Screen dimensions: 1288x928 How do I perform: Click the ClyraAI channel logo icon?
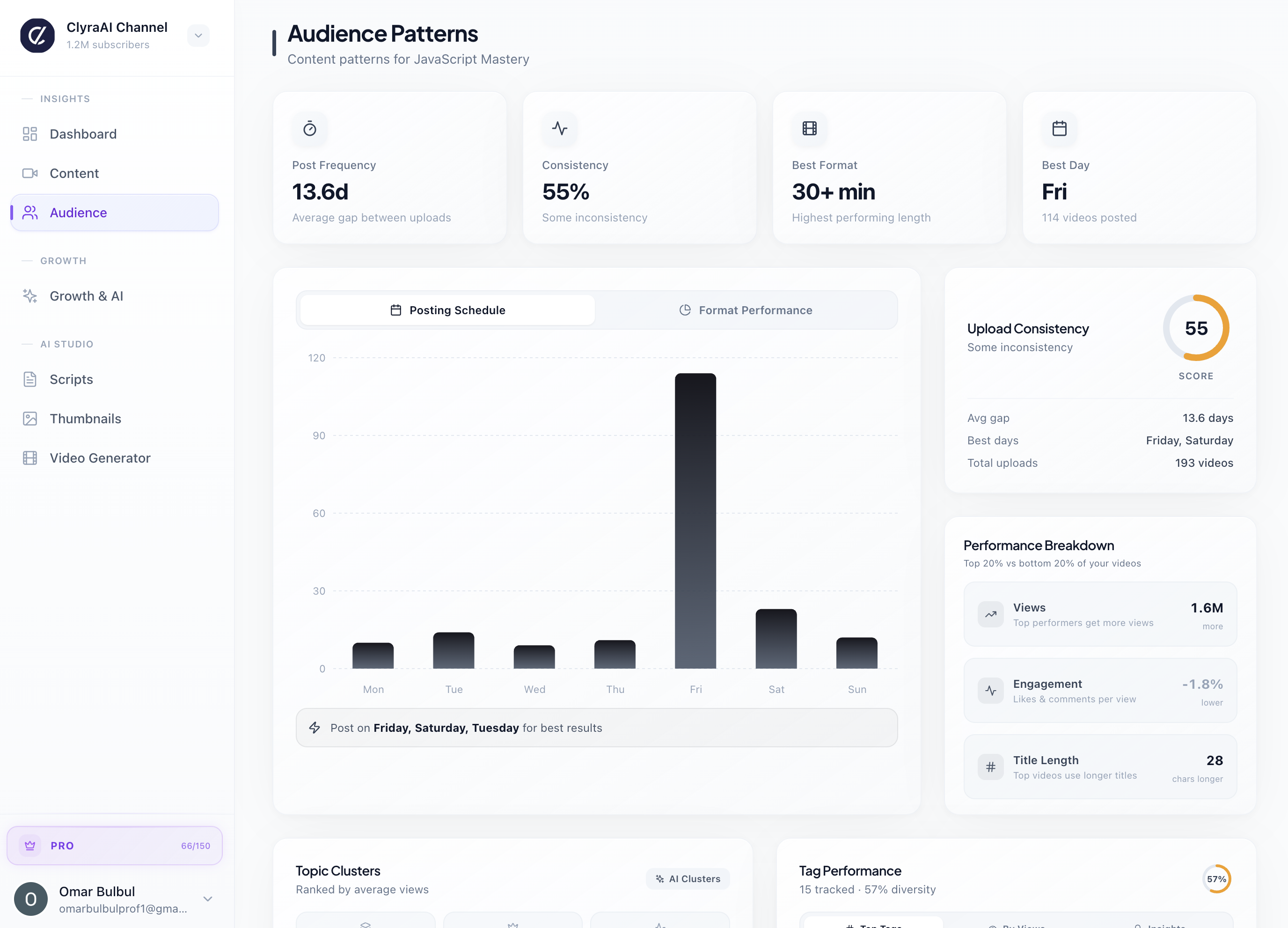point(37,35)
